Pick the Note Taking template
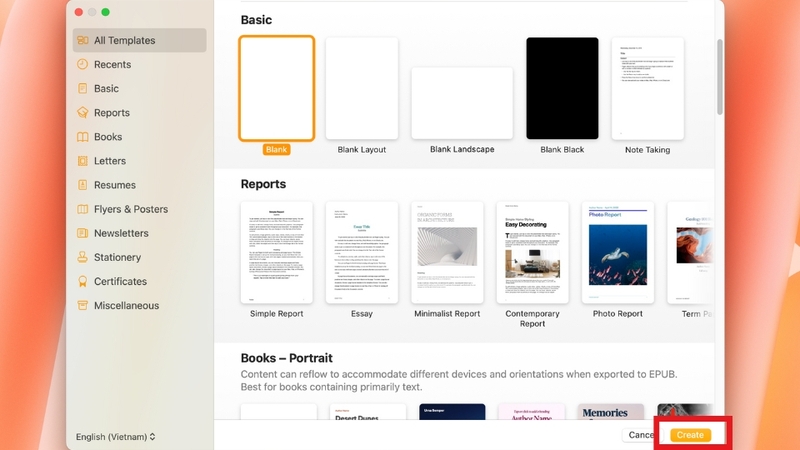The image size is (800, 450). tap(647, 88)
